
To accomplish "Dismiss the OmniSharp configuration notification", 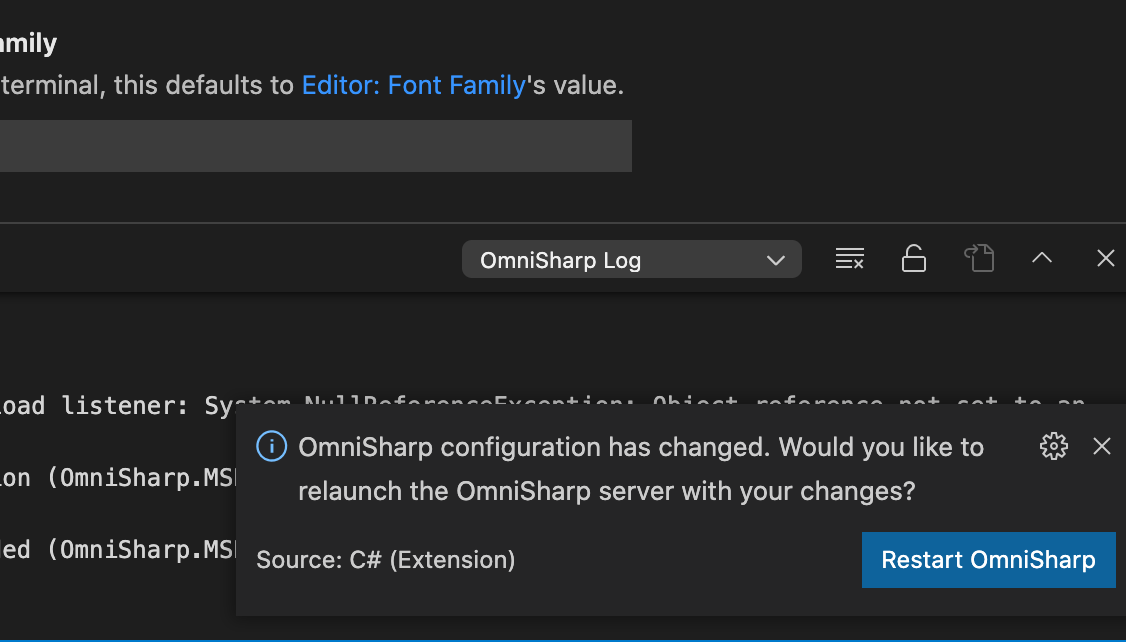I will pyautogui.click(x=1102, y=447).
